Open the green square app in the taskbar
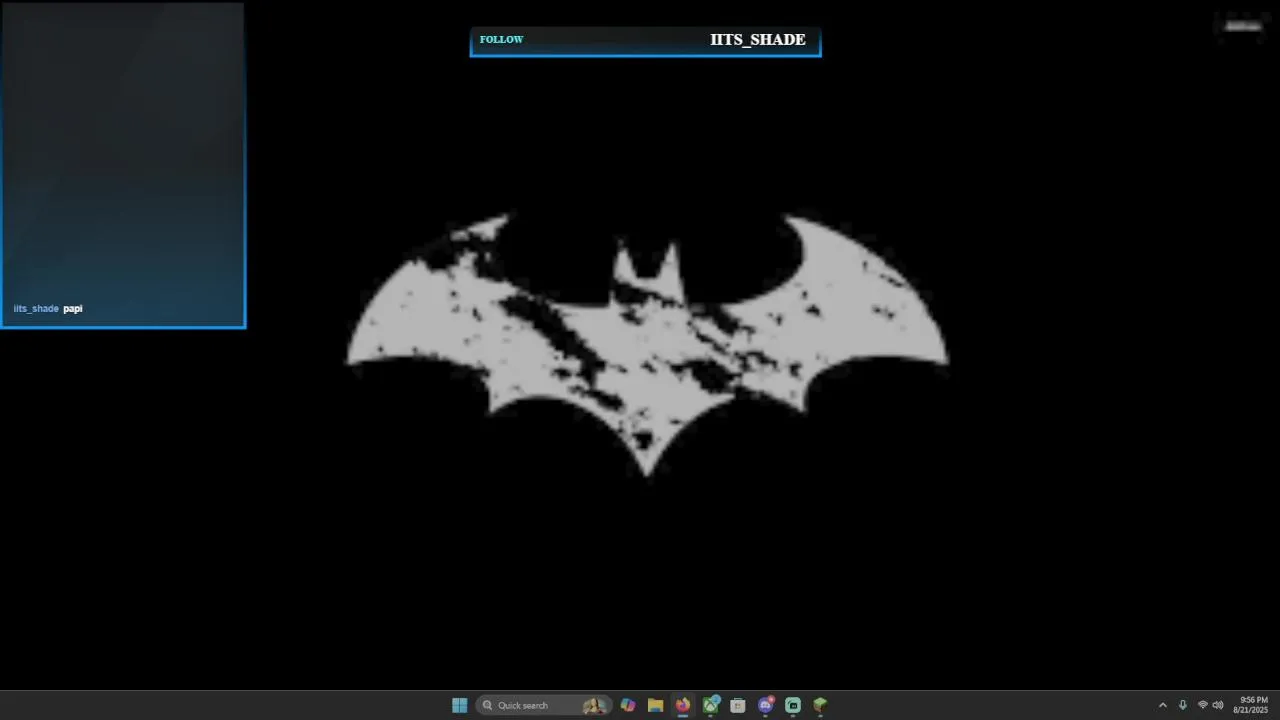Viewport: 1280px width, 720px height. (x=793, y=705)
